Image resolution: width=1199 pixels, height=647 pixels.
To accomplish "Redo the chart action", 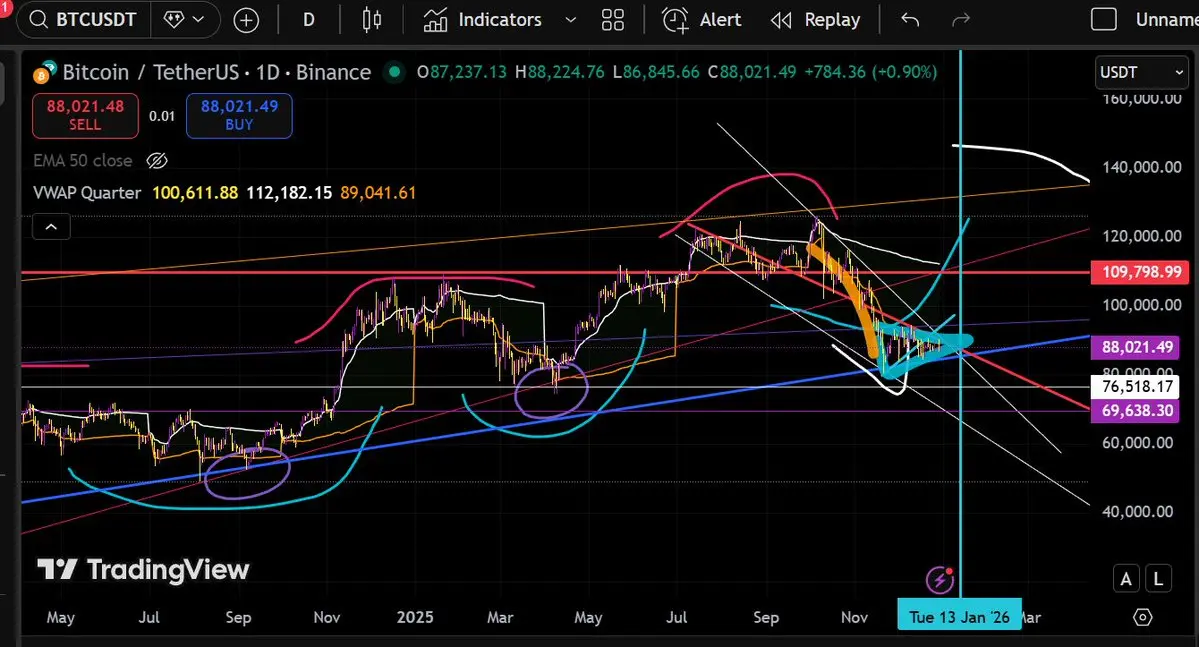I will (x=960, y=20).
